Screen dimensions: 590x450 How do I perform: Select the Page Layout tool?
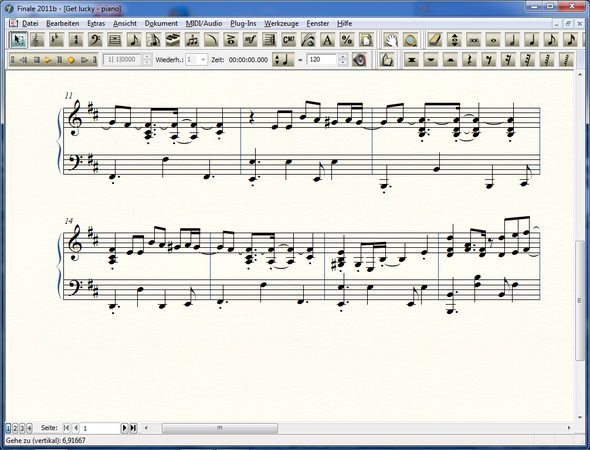(x=366, y=40)
